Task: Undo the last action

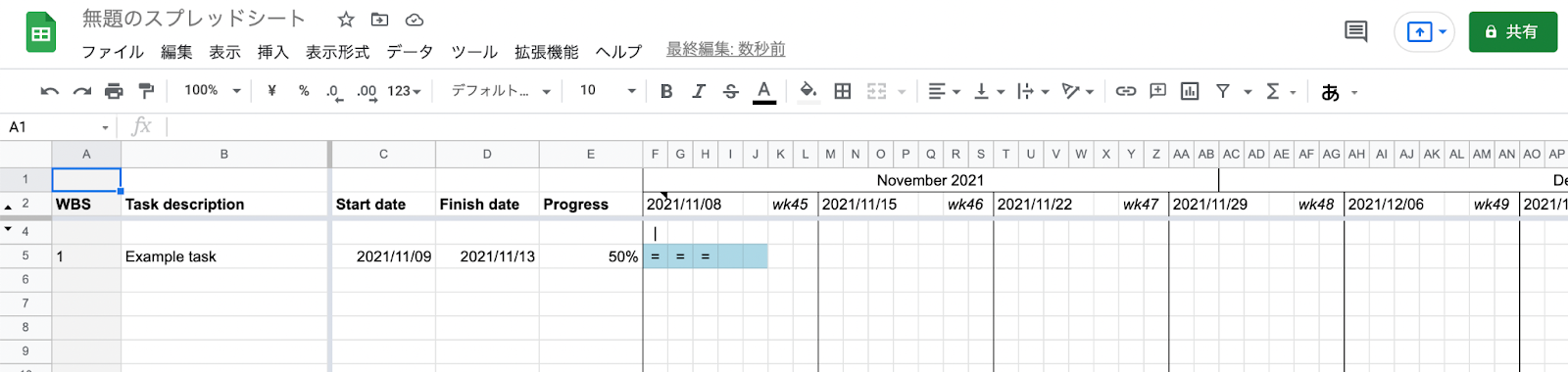Action: (x=49, y=91)
